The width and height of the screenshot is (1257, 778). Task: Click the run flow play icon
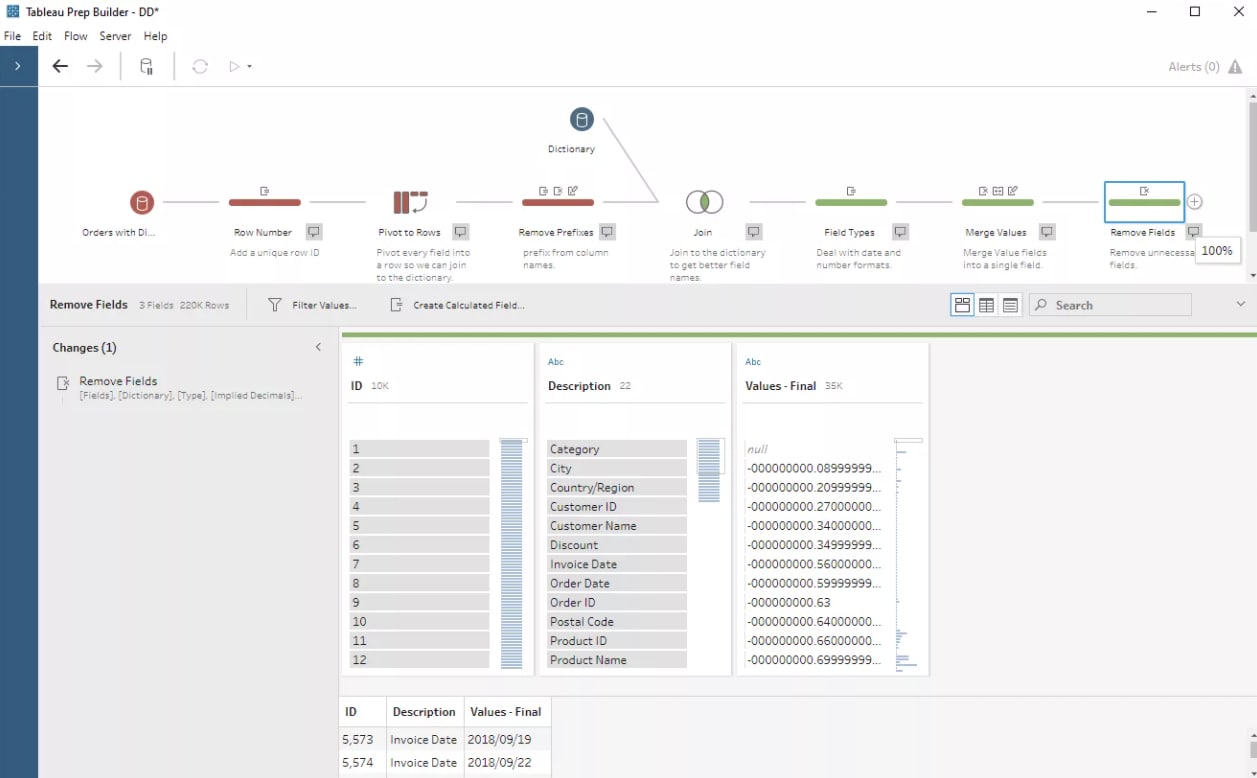tap(234, 67)
